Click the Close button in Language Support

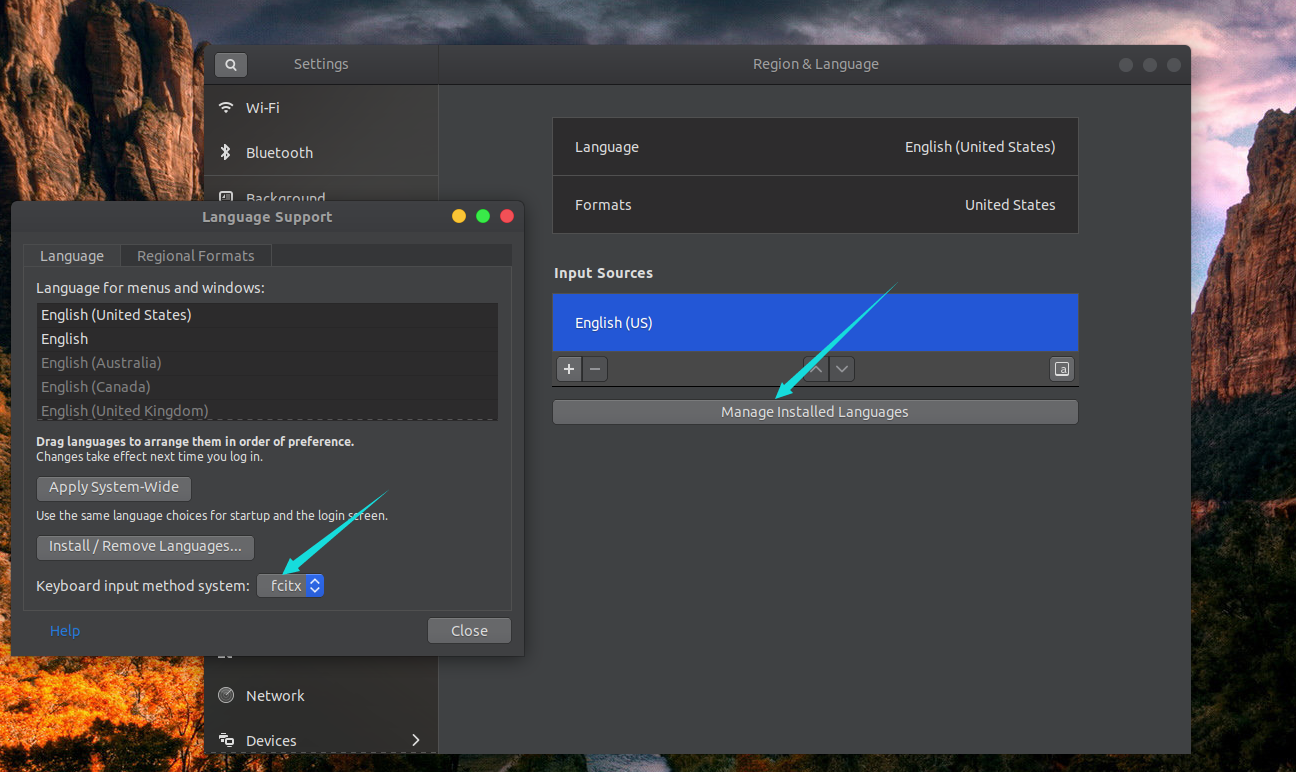tap(469, 631)
